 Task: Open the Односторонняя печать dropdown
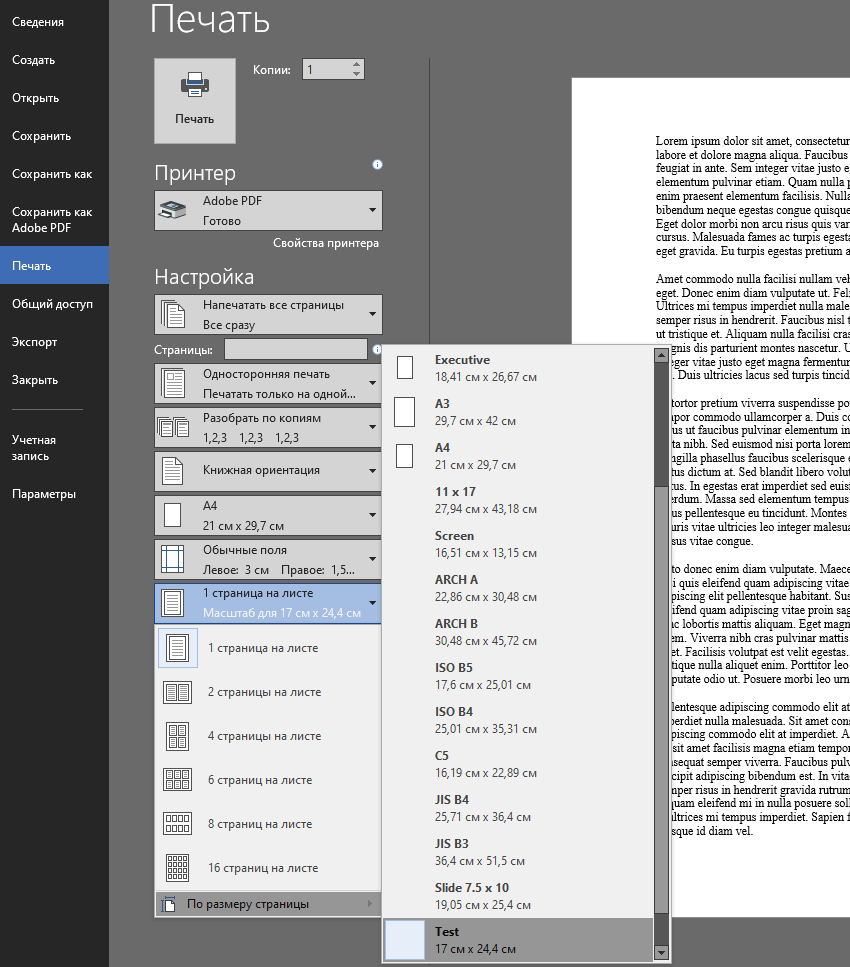pos(268,384)
